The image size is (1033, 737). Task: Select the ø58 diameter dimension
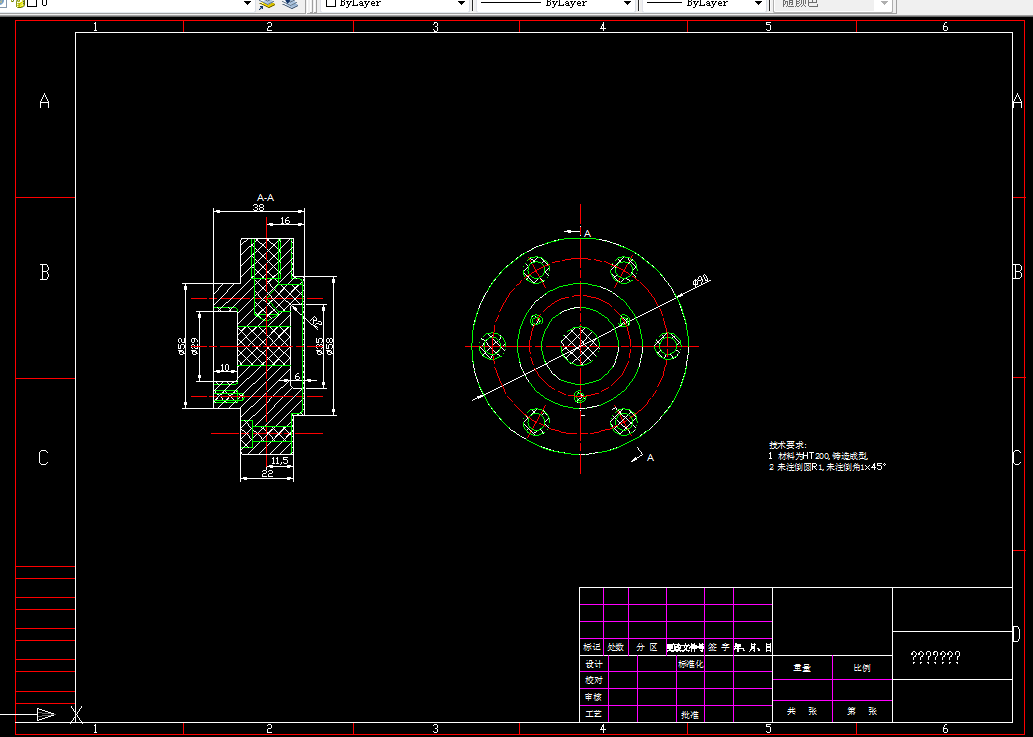coord(329,346)
